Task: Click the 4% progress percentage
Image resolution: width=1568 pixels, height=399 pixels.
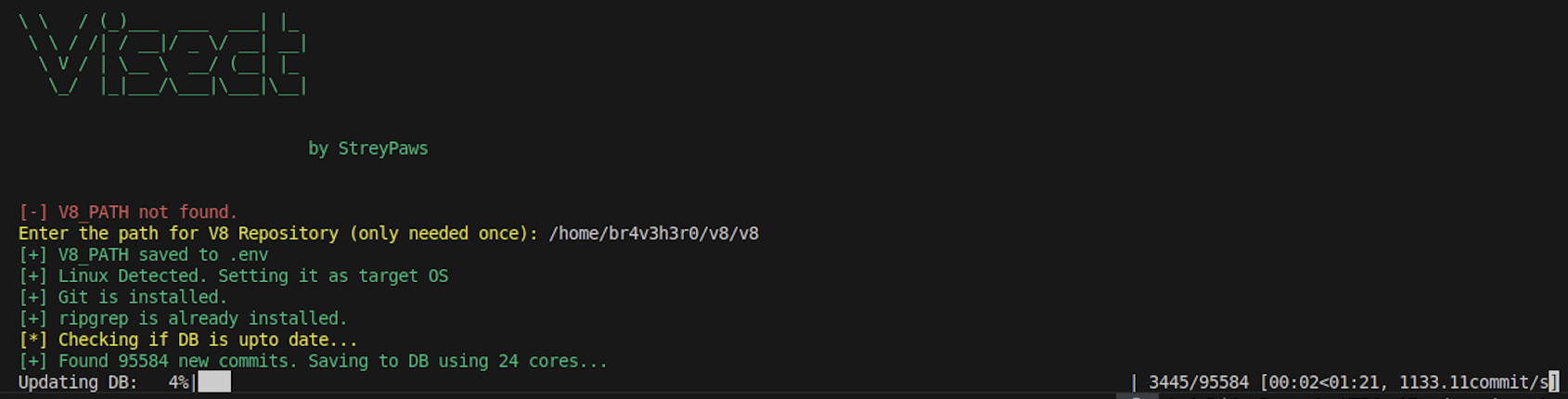Action: [178, 382]
